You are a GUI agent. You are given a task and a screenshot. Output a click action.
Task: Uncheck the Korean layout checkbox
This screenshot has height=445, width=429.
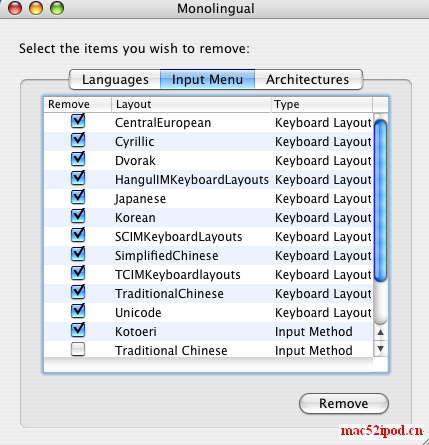78,216
